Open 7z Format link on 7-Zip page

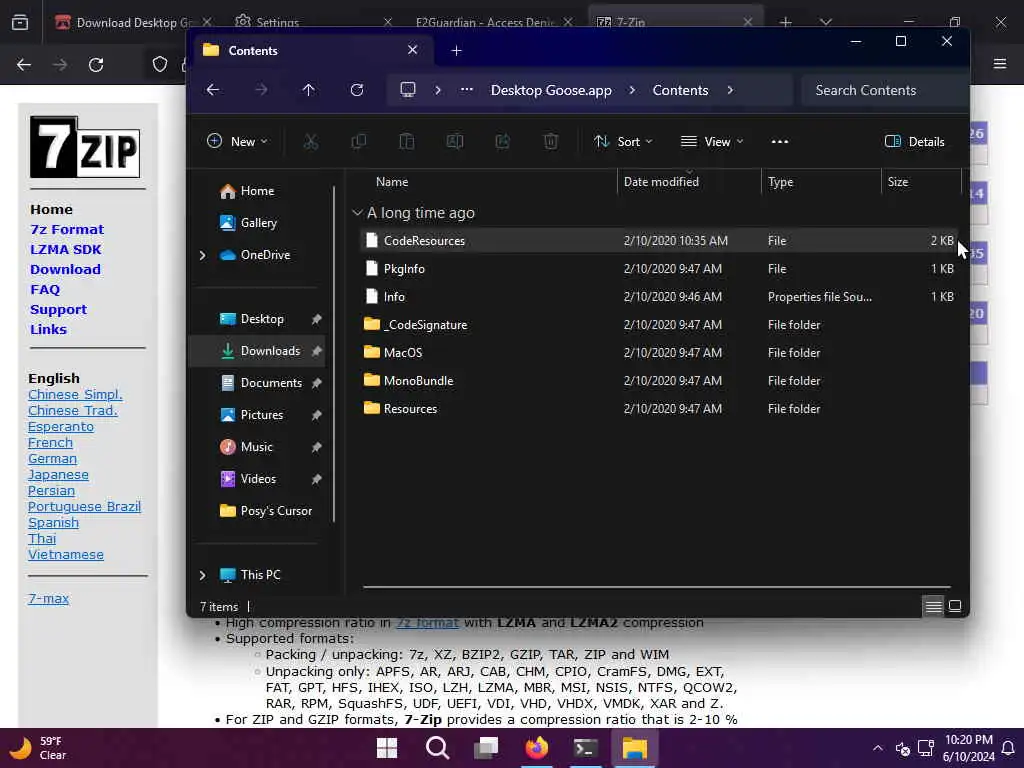67,230
